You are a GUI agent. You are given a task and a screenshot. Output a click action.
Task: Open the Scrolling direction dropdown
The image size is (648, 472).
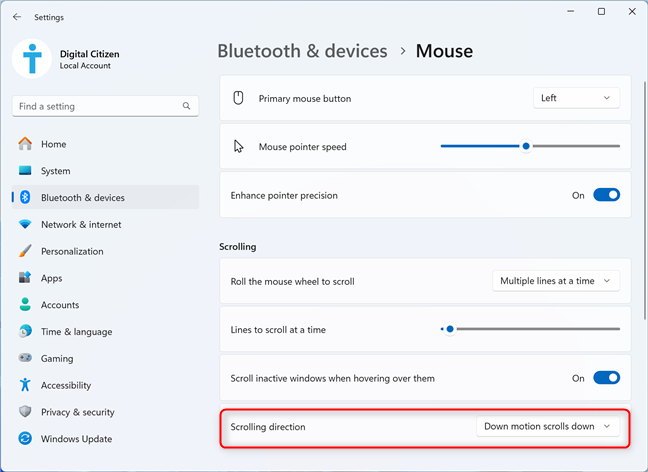548,427
